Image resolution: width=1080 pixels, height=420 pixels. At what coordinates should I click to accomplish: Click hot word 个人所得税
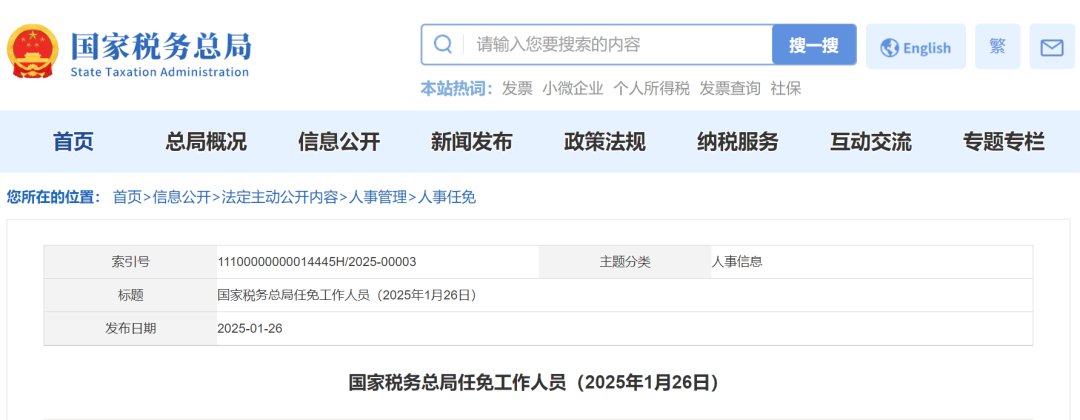click(651, 88)
